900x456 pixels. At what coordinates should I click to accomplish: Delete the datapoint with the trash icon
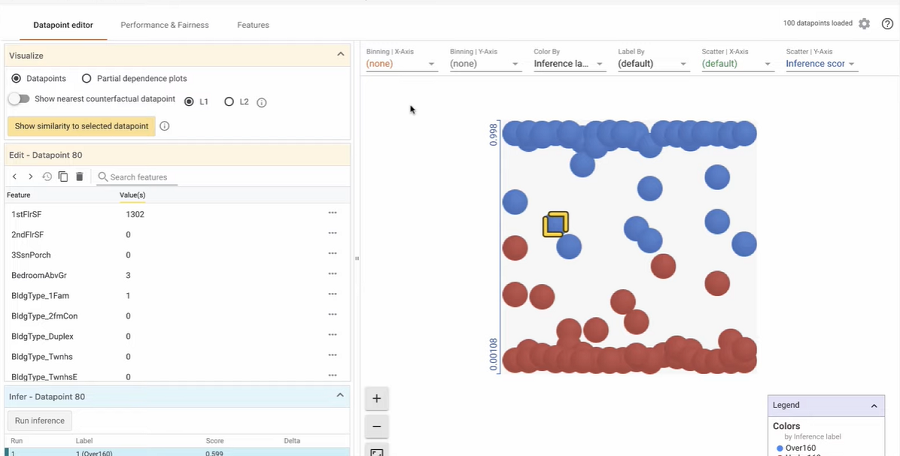[x=80, y=177]
